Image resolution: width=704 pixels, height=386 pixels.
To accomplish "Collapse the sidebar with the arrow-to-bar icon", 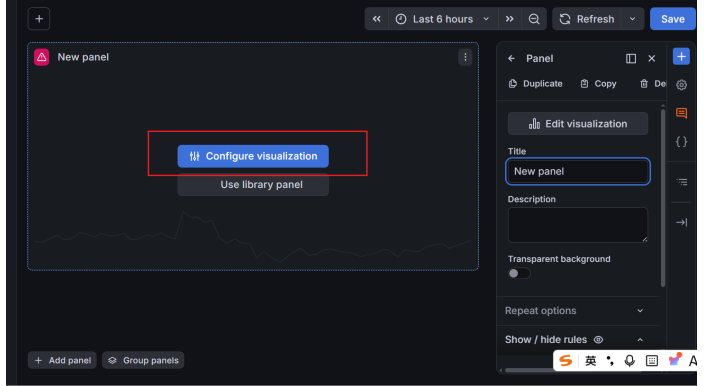I will click(x=681, y=222).
